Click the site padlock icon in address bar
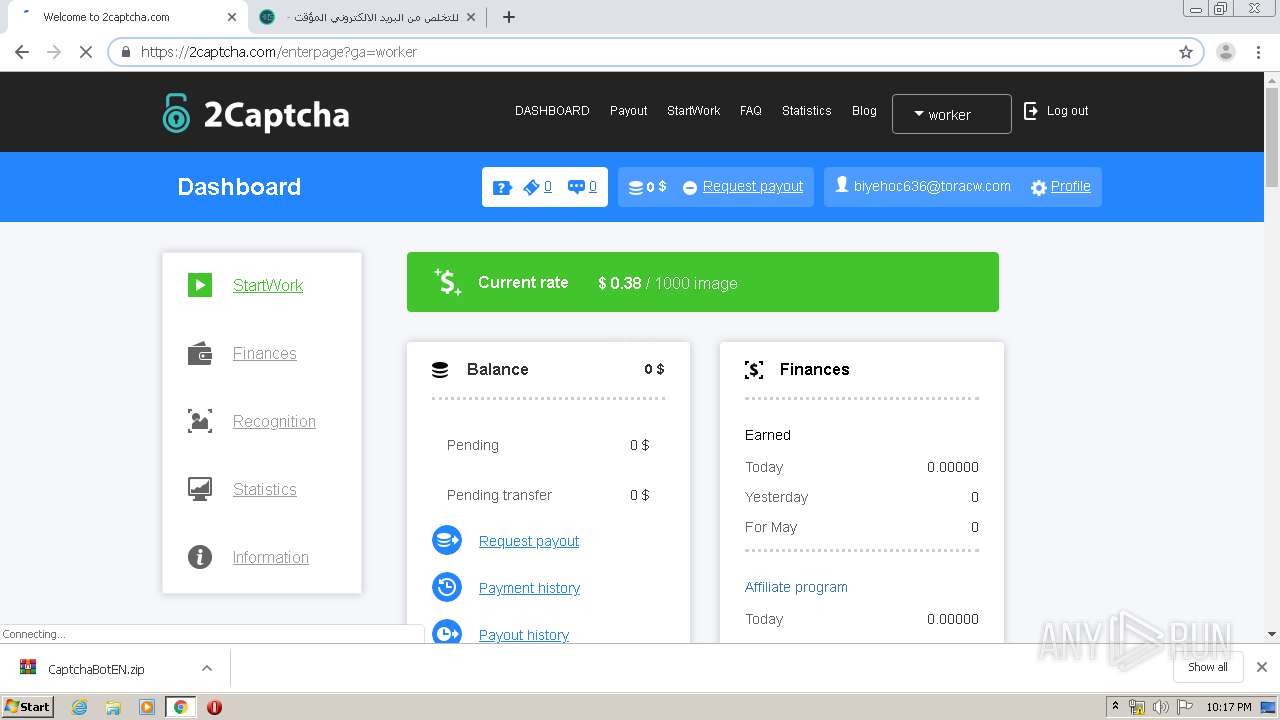This screenshot has width=1280, height=720. [x=126, y=52]
